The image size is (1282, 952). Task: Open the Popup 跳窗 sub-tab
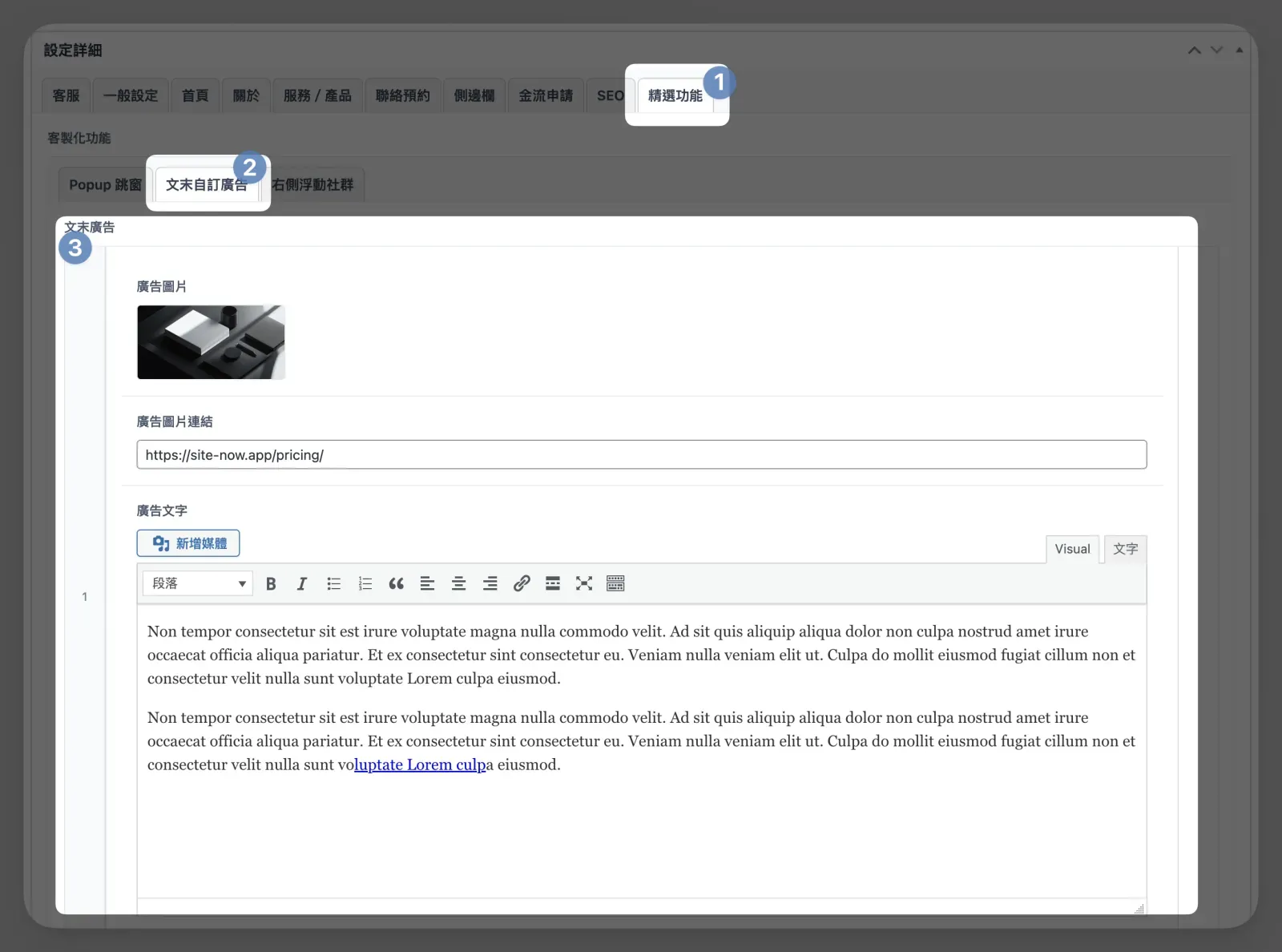105,185
